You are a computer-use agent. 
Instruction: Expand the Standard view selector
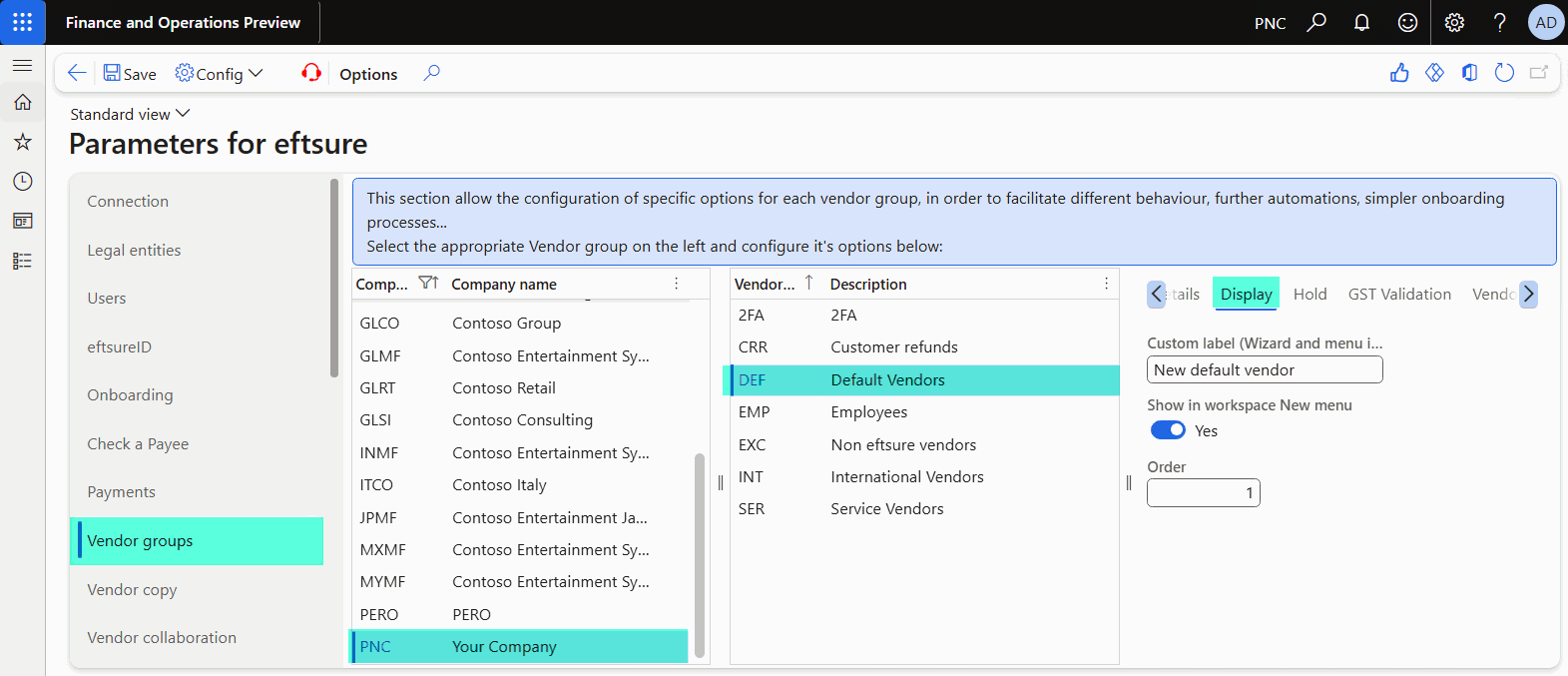coord(130,114)
